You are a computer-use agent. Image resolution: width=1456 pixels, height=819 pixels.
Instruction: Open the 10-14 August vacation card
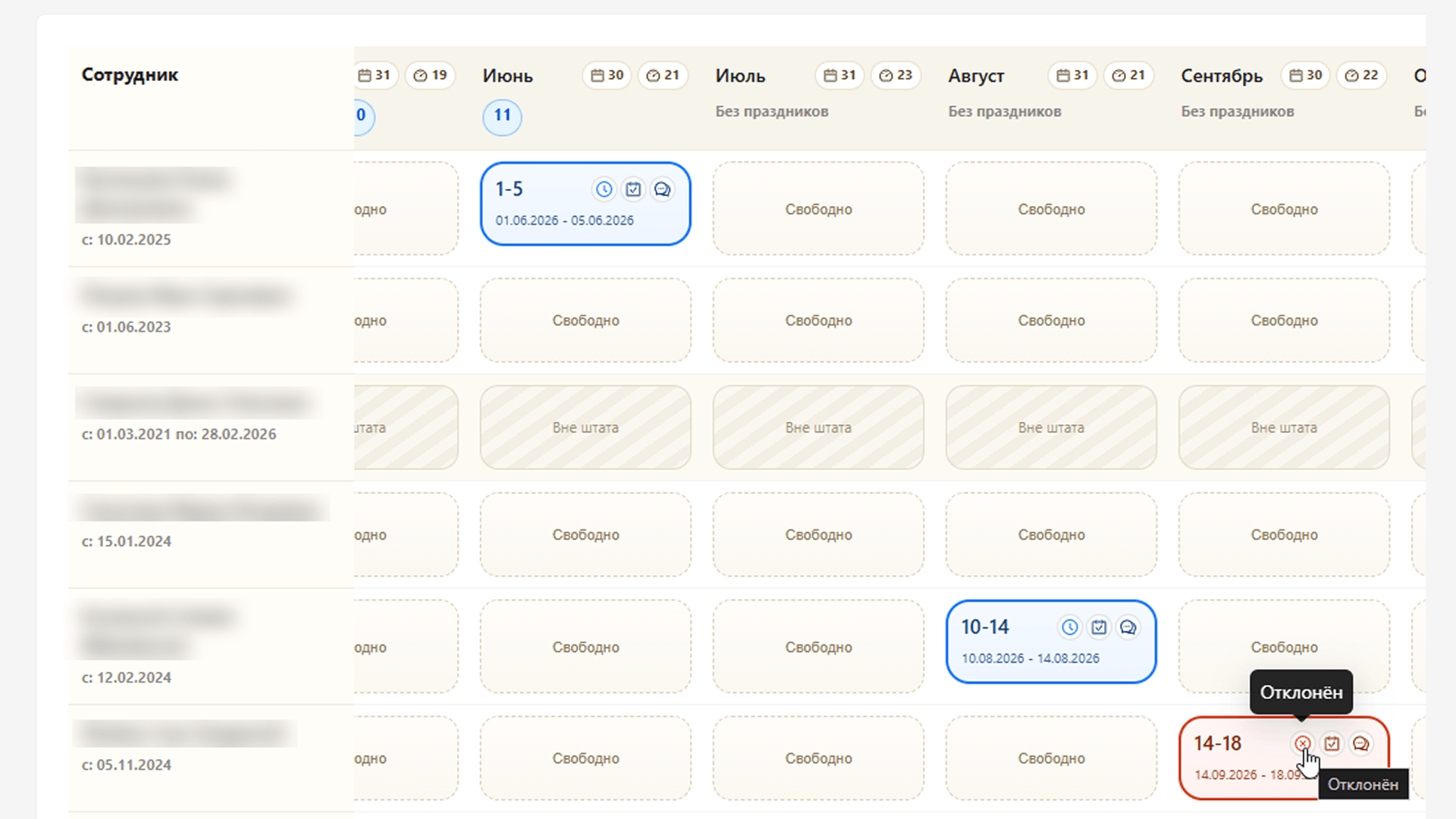pyautogui.click(x=1051, y=642)
